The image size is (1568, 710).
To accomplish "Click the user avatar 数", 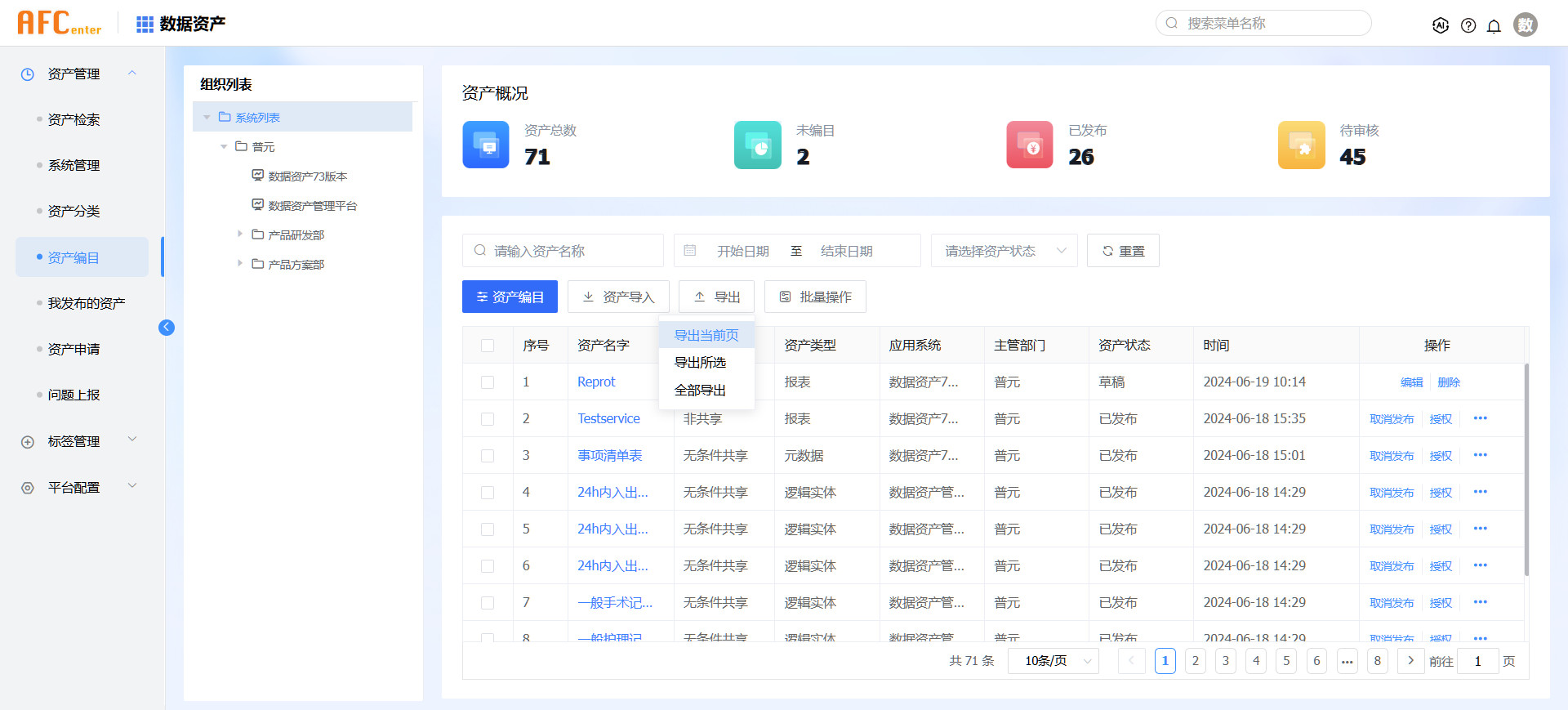I will point(1526,25).
